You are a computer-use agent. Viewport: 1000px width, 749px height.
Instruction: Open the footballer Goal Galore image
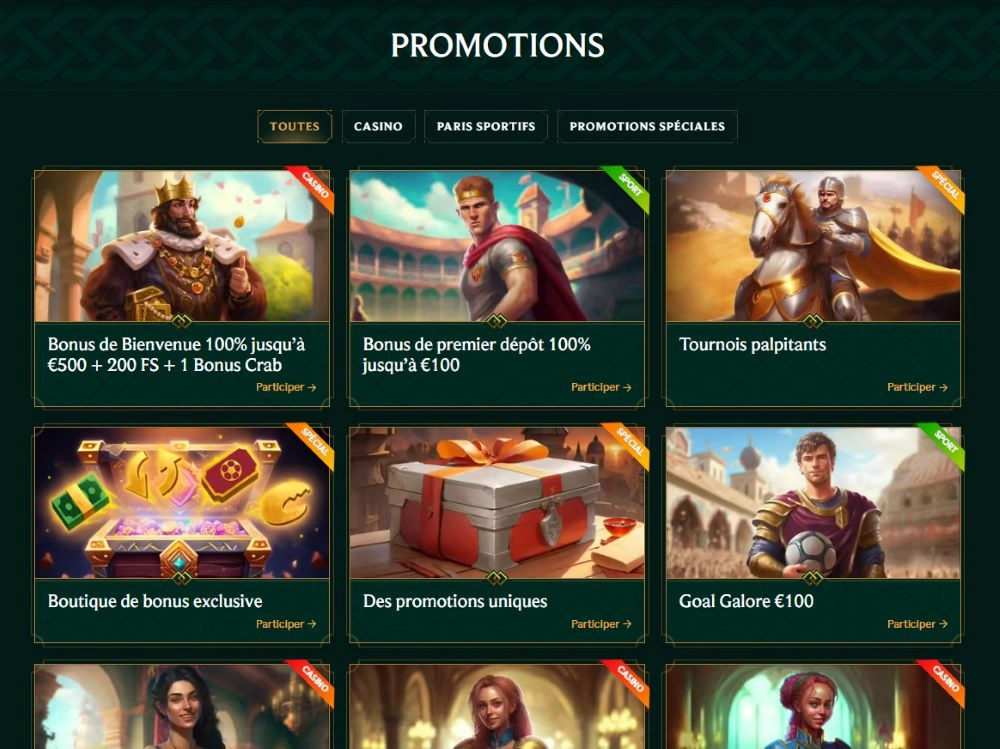click(813, 503)
